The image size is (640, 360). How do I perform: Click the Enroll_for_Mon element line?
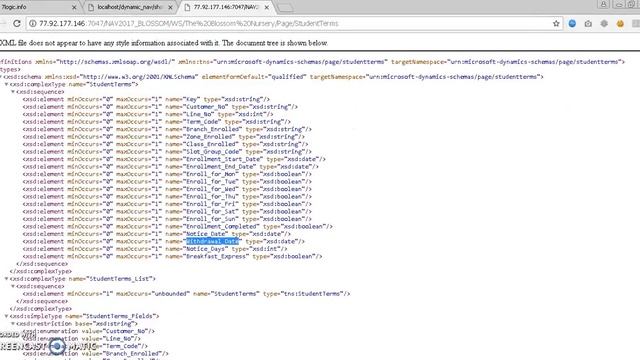tap(167, 174)
